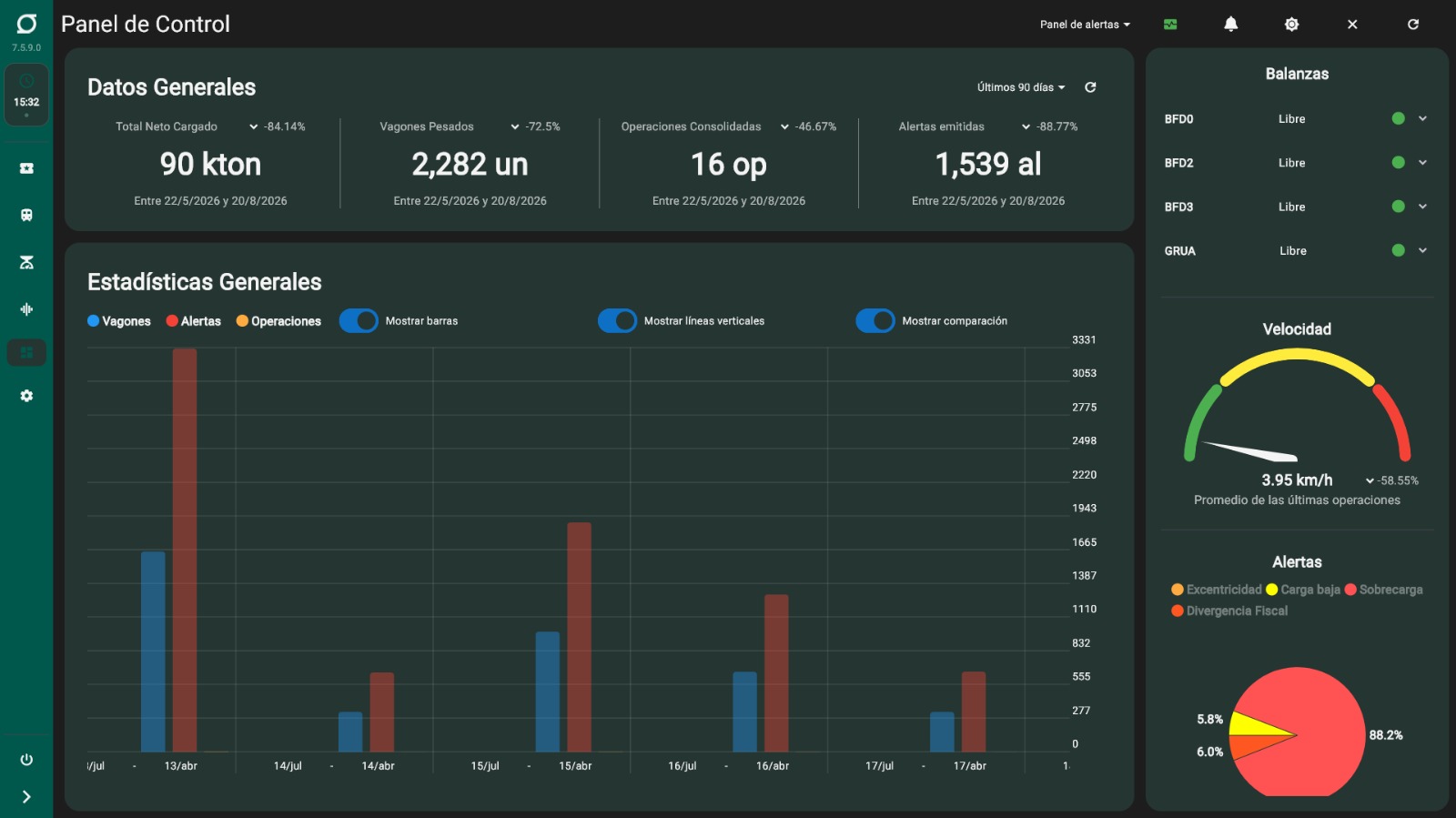This screenshot has height=818, width=1456.
Task: Click the 16 op operations value
Action: [x=729, y=164]
